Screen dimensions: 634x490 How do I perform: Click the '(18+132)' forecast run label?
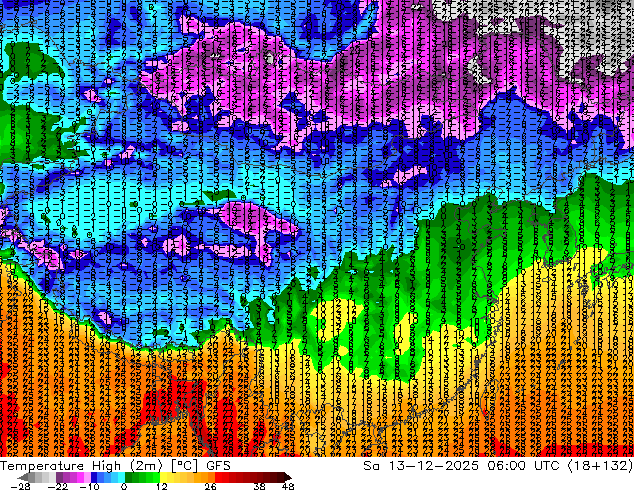coord(600,466)
